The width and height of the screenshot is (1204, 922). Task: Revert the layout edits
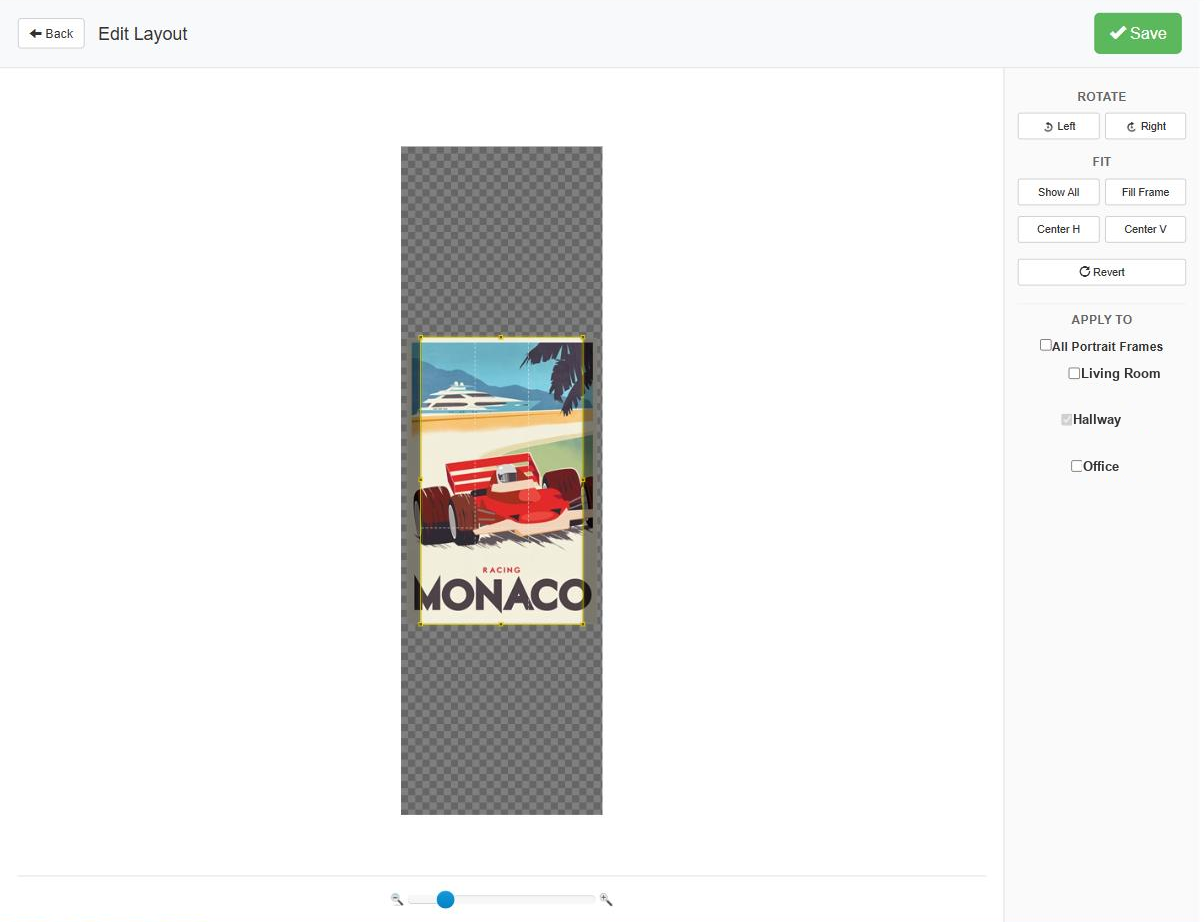click(1102, 272)
